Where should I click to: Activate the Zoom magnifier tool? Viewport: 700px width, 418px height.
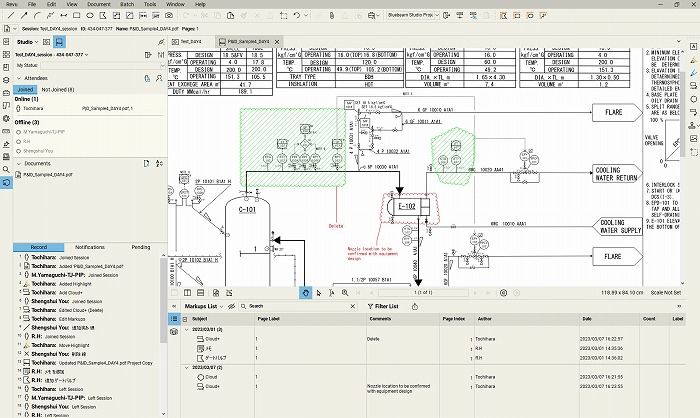click(345, 293)
